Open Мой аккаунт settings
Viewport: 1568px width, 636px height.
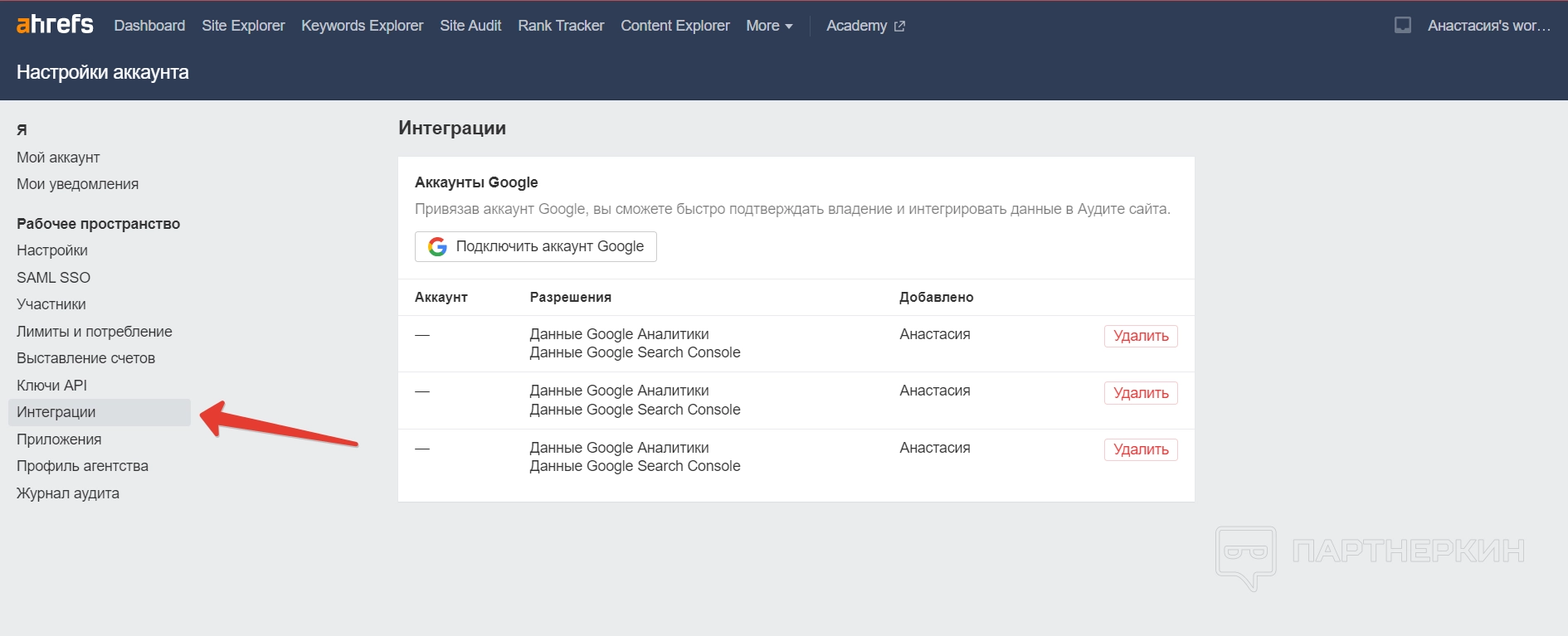coord(58,158)
